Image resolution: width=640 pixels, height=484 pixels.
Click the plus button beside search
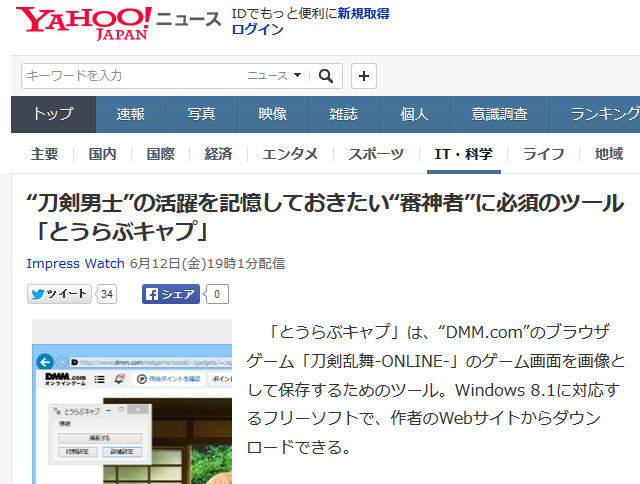364,76
